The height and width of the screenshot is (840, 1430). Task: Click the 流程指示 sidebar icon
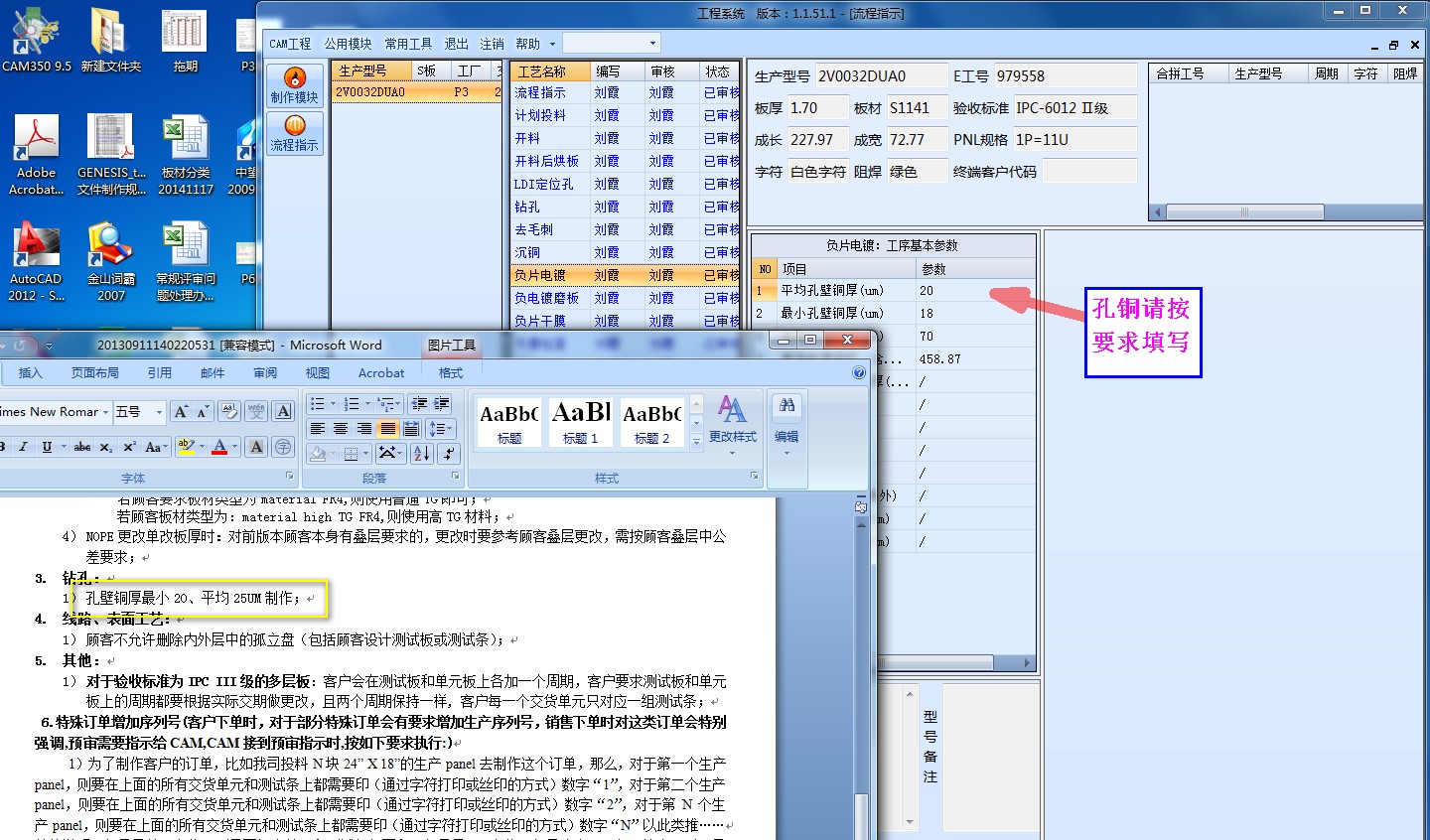295,133
